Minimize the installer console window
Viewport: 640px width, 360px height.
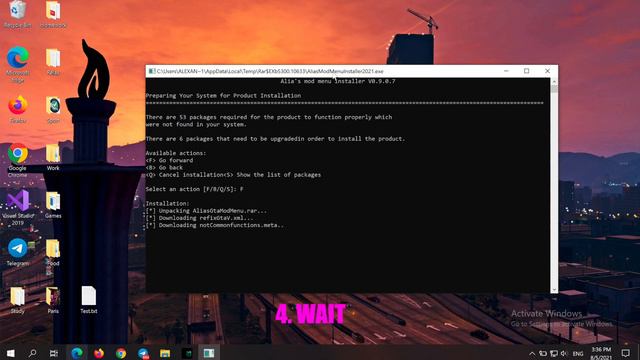pos(506,71)
